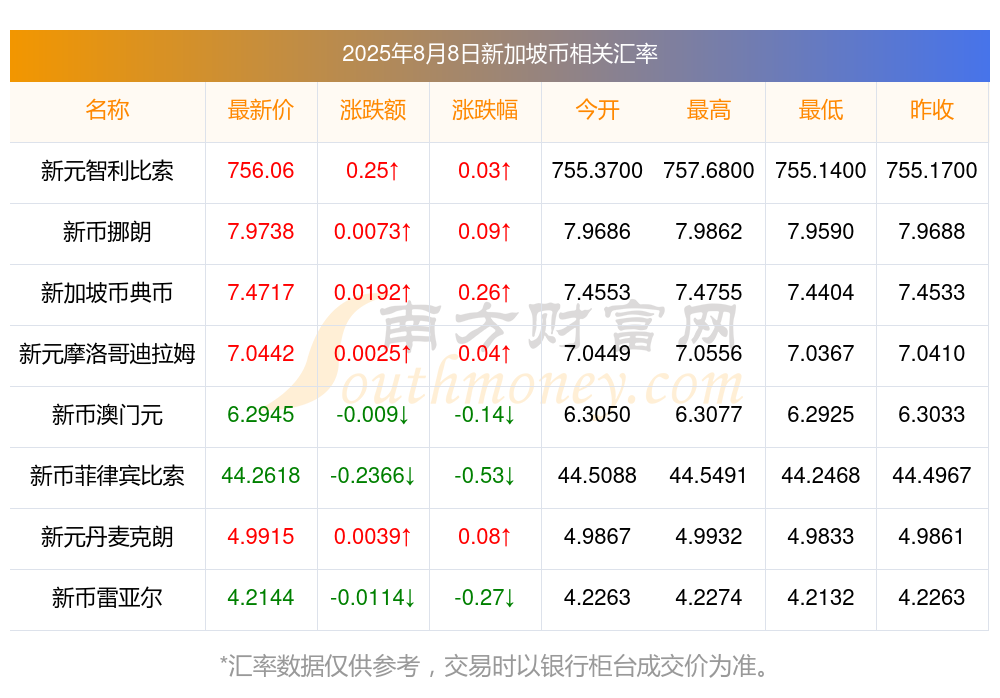Viewport: 1000px width, 698px height.
Task: Select previous close 44.4967
Action: point(932,476)
